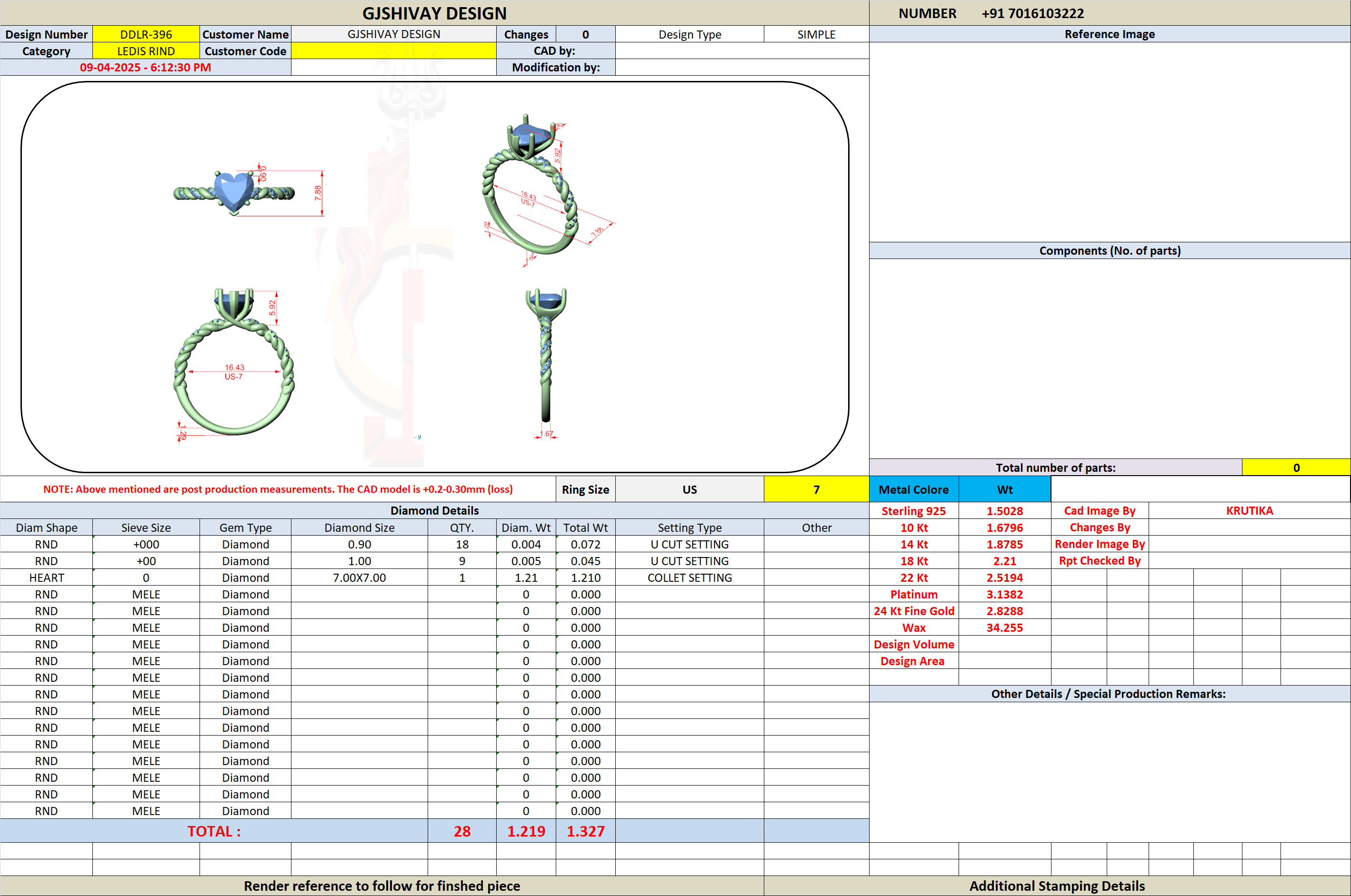Select Sterling 925 weight 1.5028
1351x896 pixels.
coord(1005,511)
